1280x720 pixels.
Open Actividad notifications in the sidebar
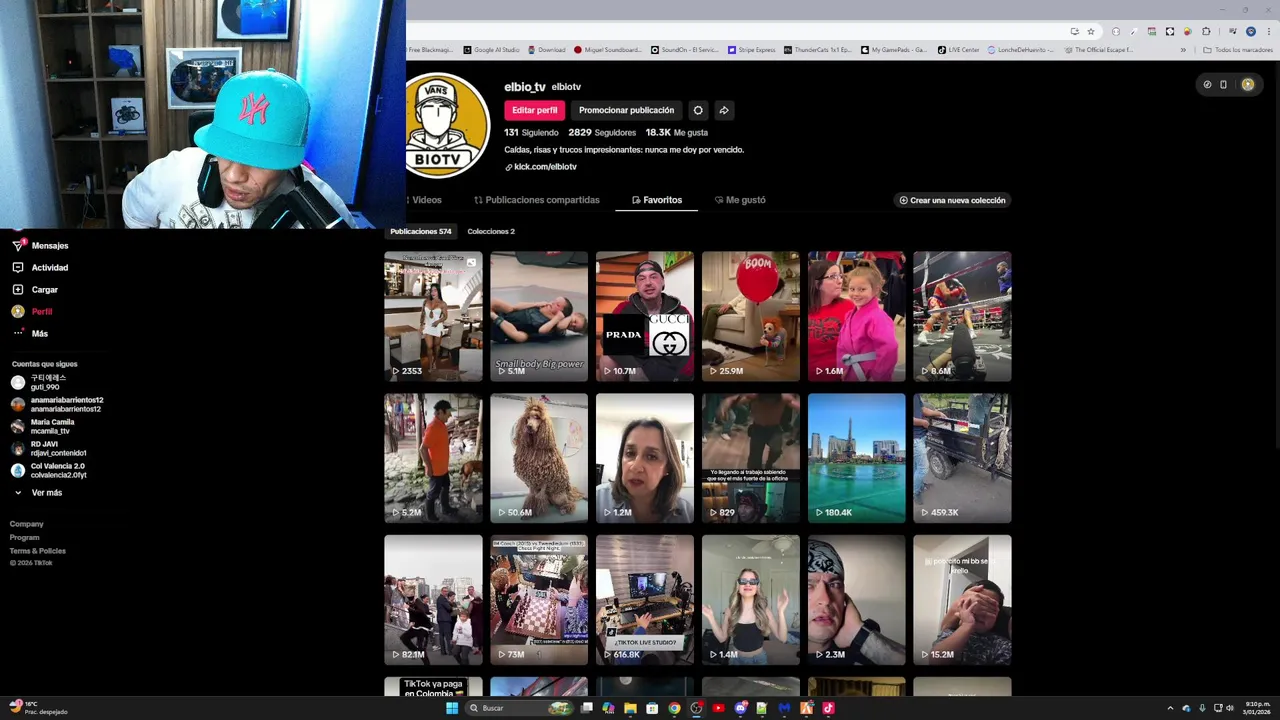coord(40,268)
